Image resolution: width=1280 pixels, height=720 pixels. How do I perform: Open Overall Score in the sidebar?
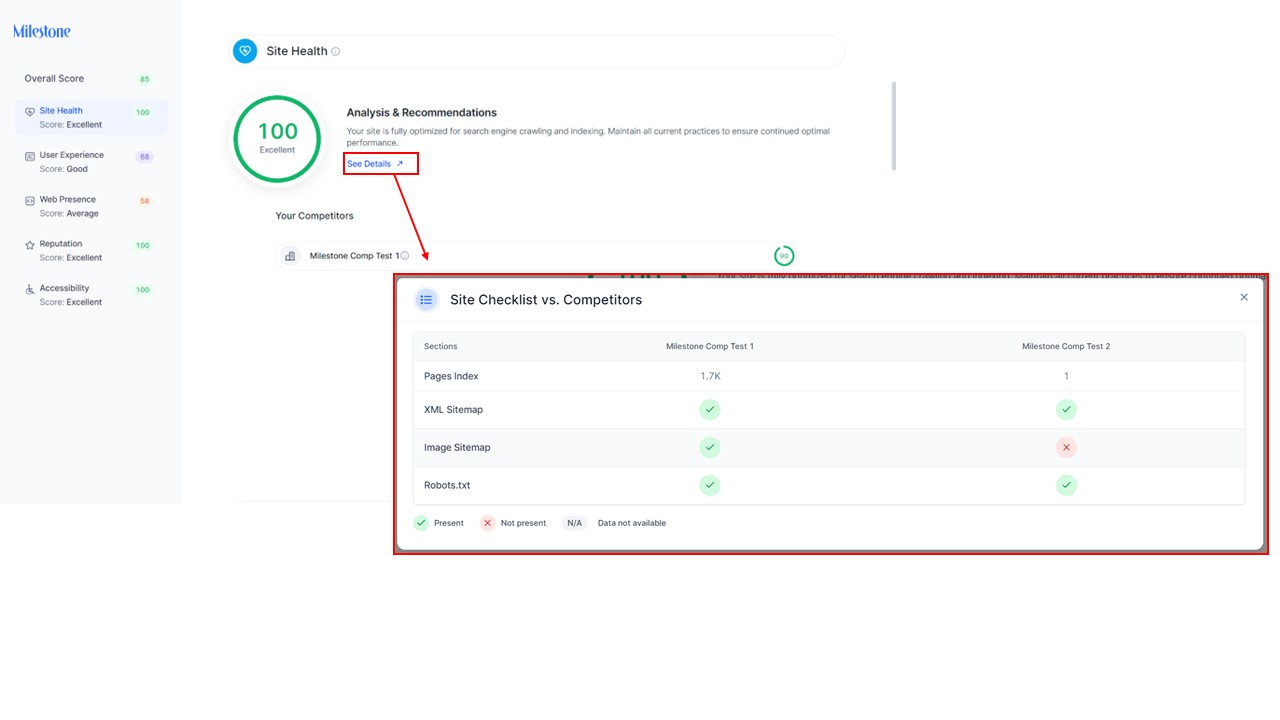(54, 79)
